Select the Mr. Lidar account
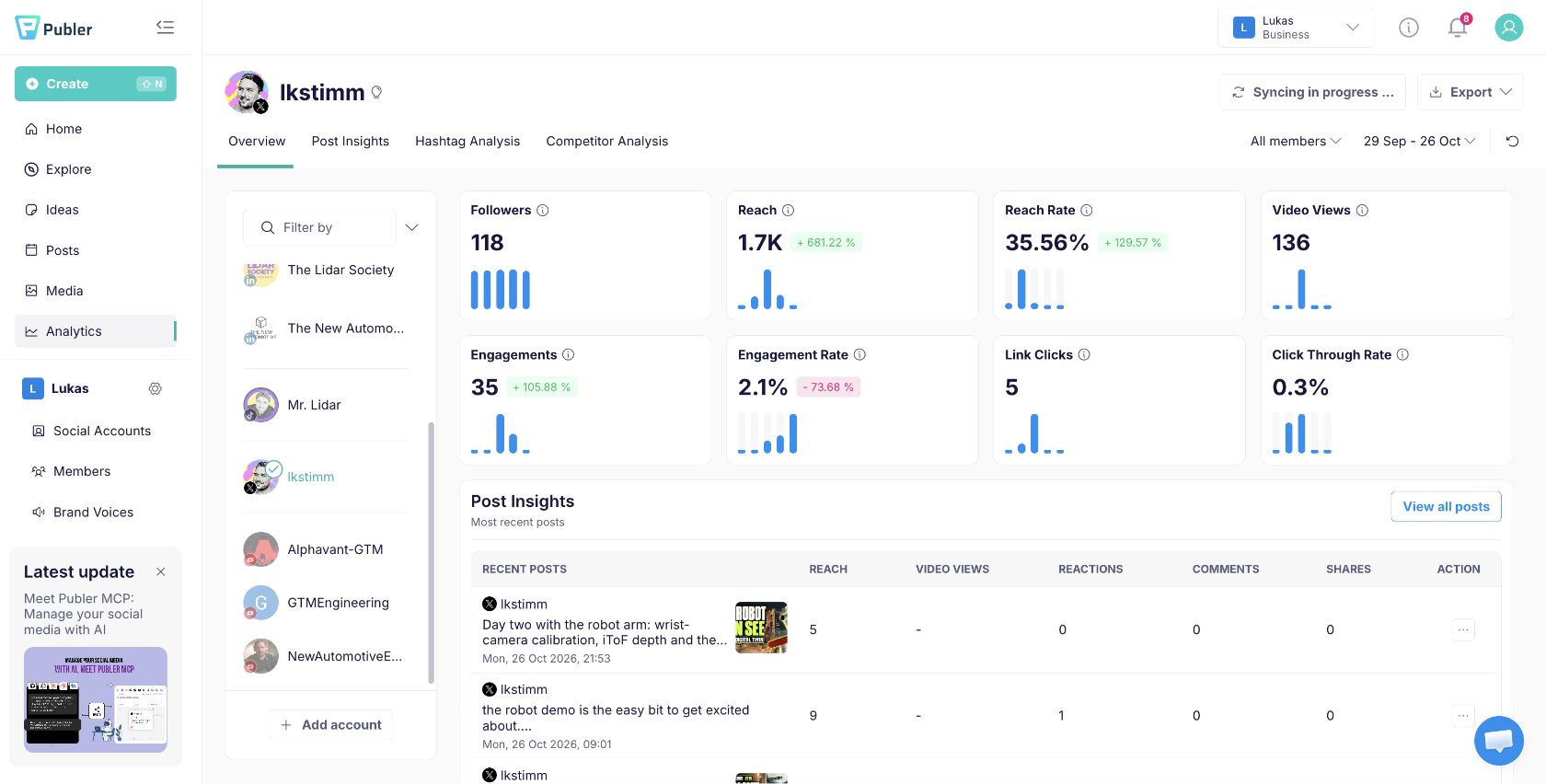This screenshot has height=784, width=1546. tap(326, 405)
